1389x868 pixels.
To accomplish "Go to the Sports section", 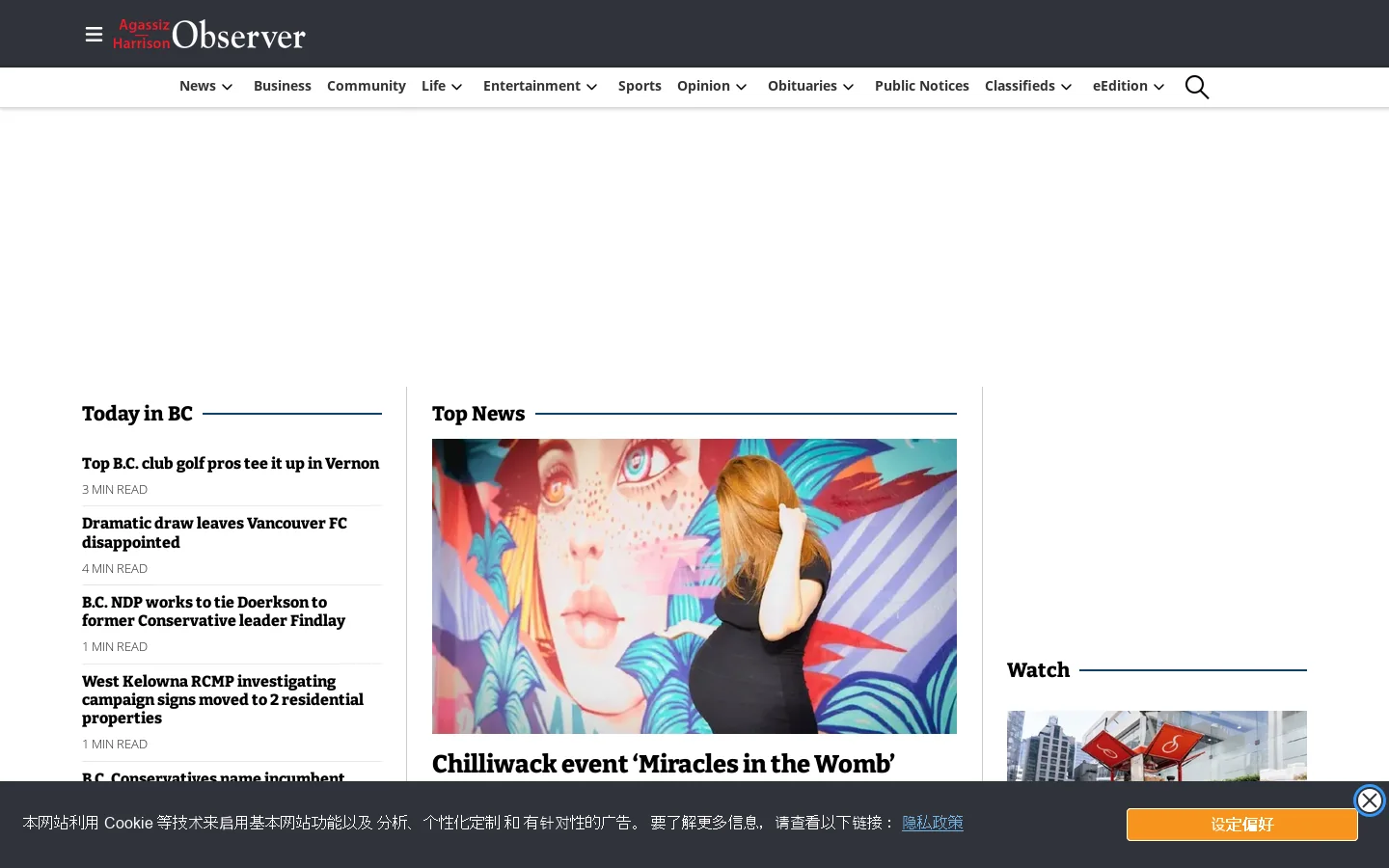I will 640,86.
